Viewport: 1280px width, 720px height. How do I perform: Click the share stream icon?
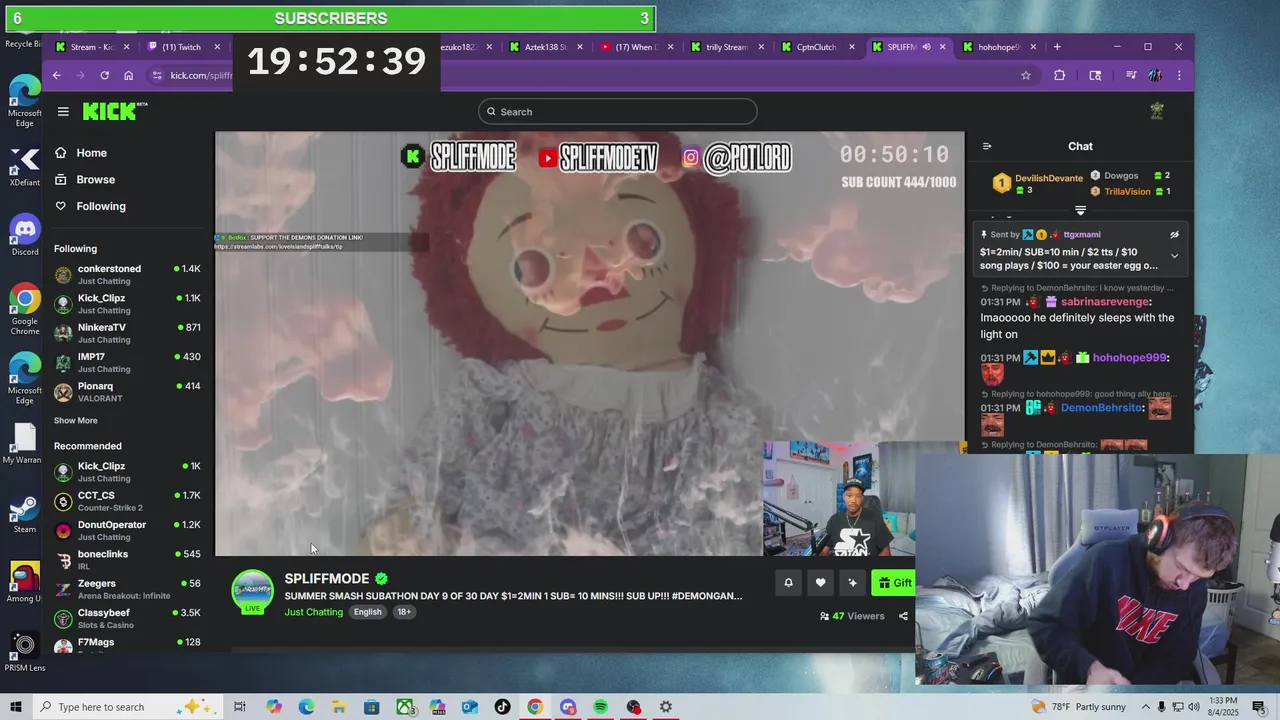coord(903,616)
